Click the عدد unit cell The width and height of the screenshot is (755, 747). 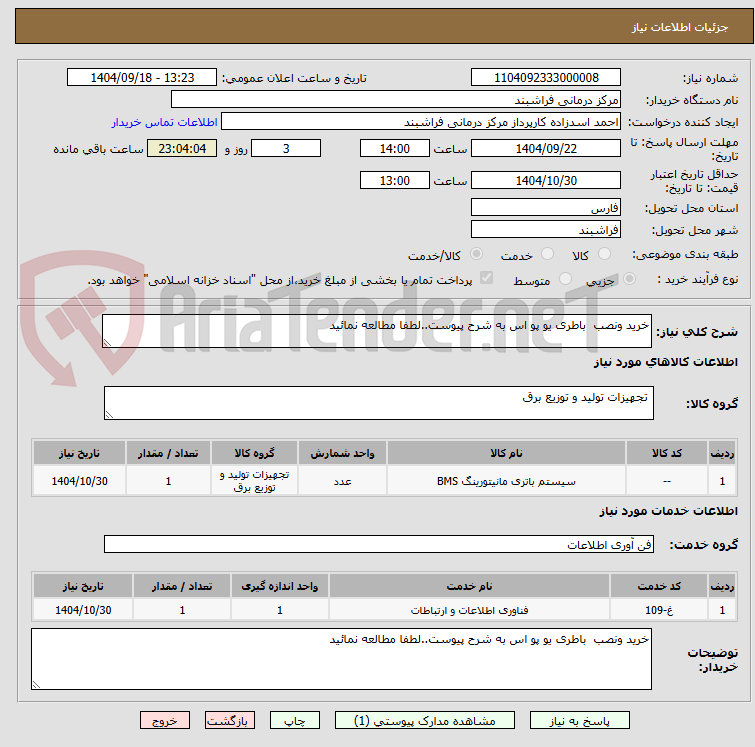pos(342,481)
